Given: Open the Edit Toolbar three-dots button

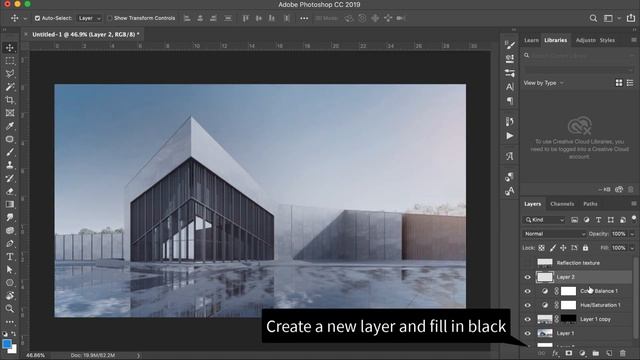Looking at the screenshot, I should pyautogui.click(x=10, y=322).
